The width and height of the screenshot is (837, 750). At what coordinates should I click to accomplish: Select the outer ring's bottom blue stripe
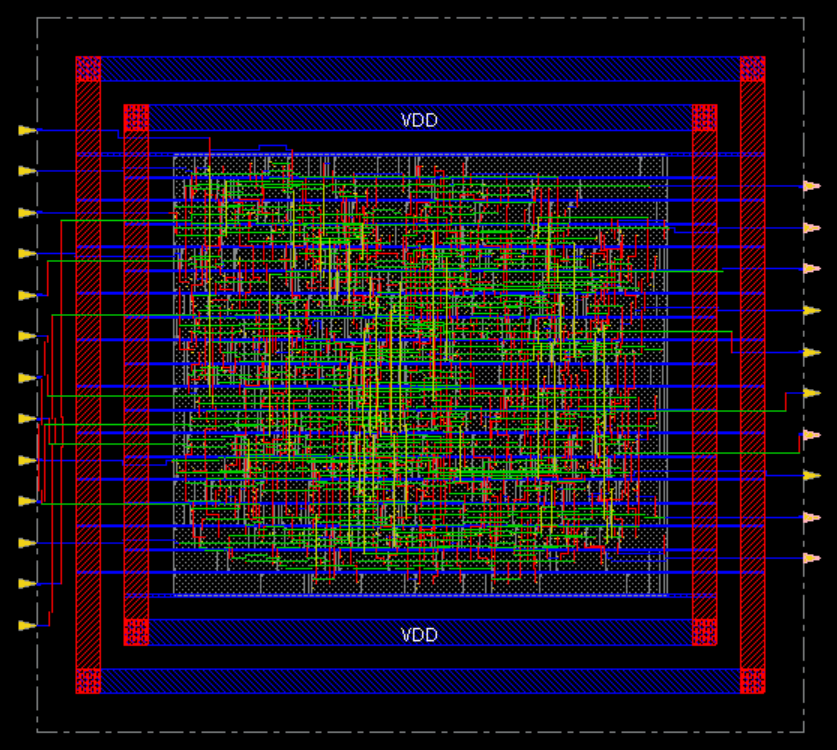420,681
